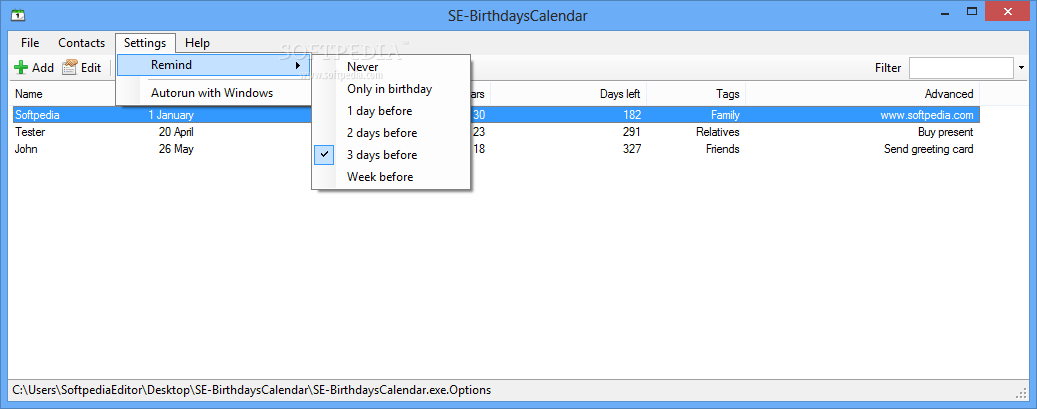The width and height of the screenshot is (1037, 409).
Task: Click the Family tag cell
Action: coord(725,114)
